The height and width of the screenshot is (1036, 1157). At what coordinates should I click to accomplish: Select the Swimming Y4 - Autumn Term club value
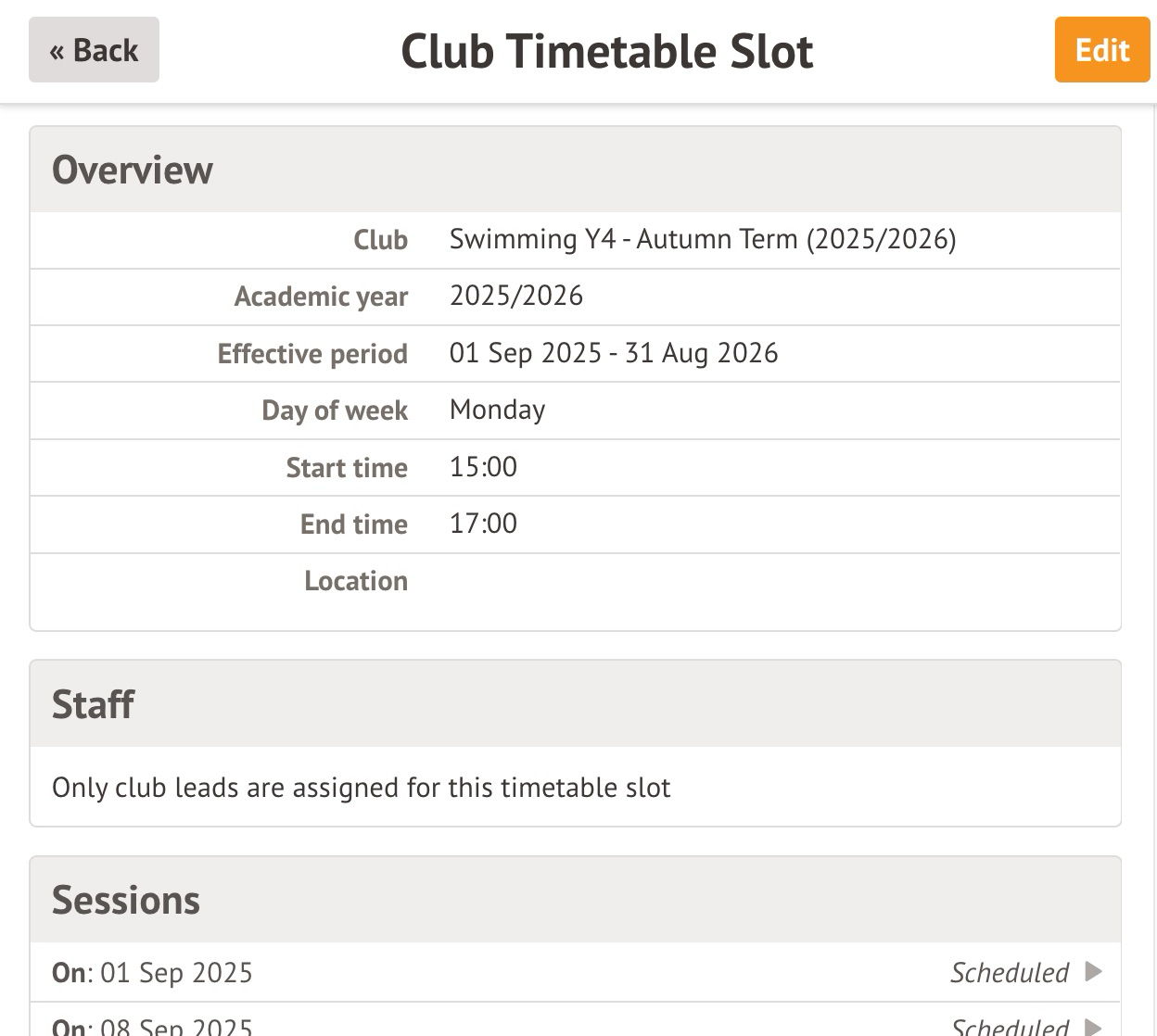point(702,239)
